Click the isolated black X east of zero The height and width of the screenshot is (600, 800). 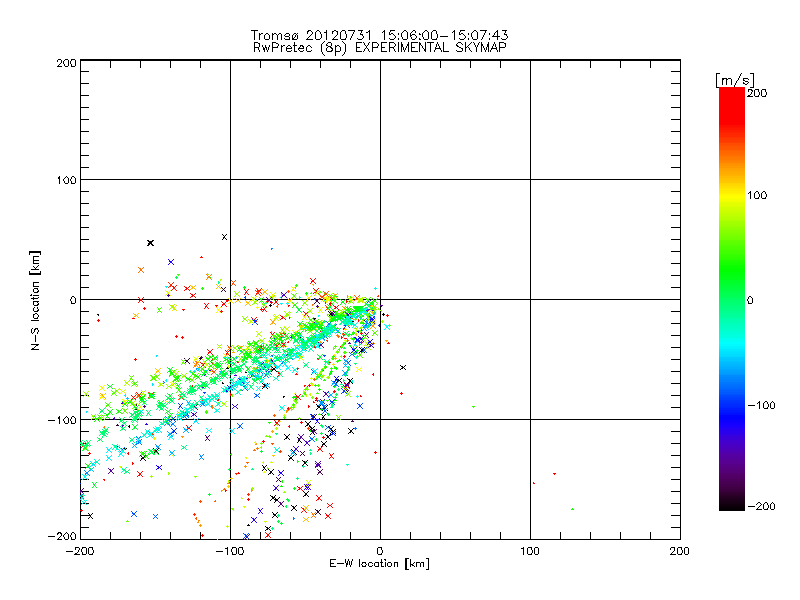(403, 367)
